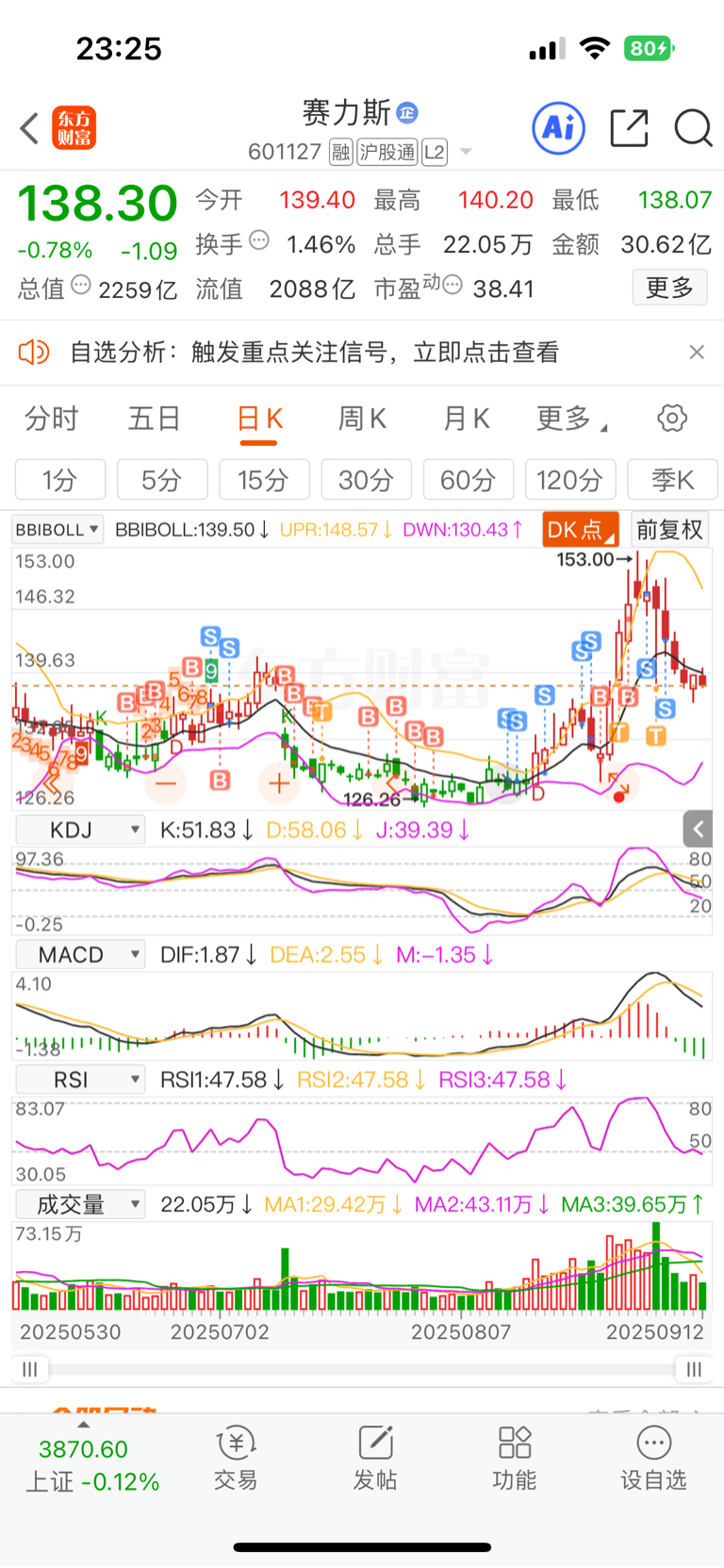Tap the 融 margin tag
The image size is (724, 1568).
tap(340, 152)
